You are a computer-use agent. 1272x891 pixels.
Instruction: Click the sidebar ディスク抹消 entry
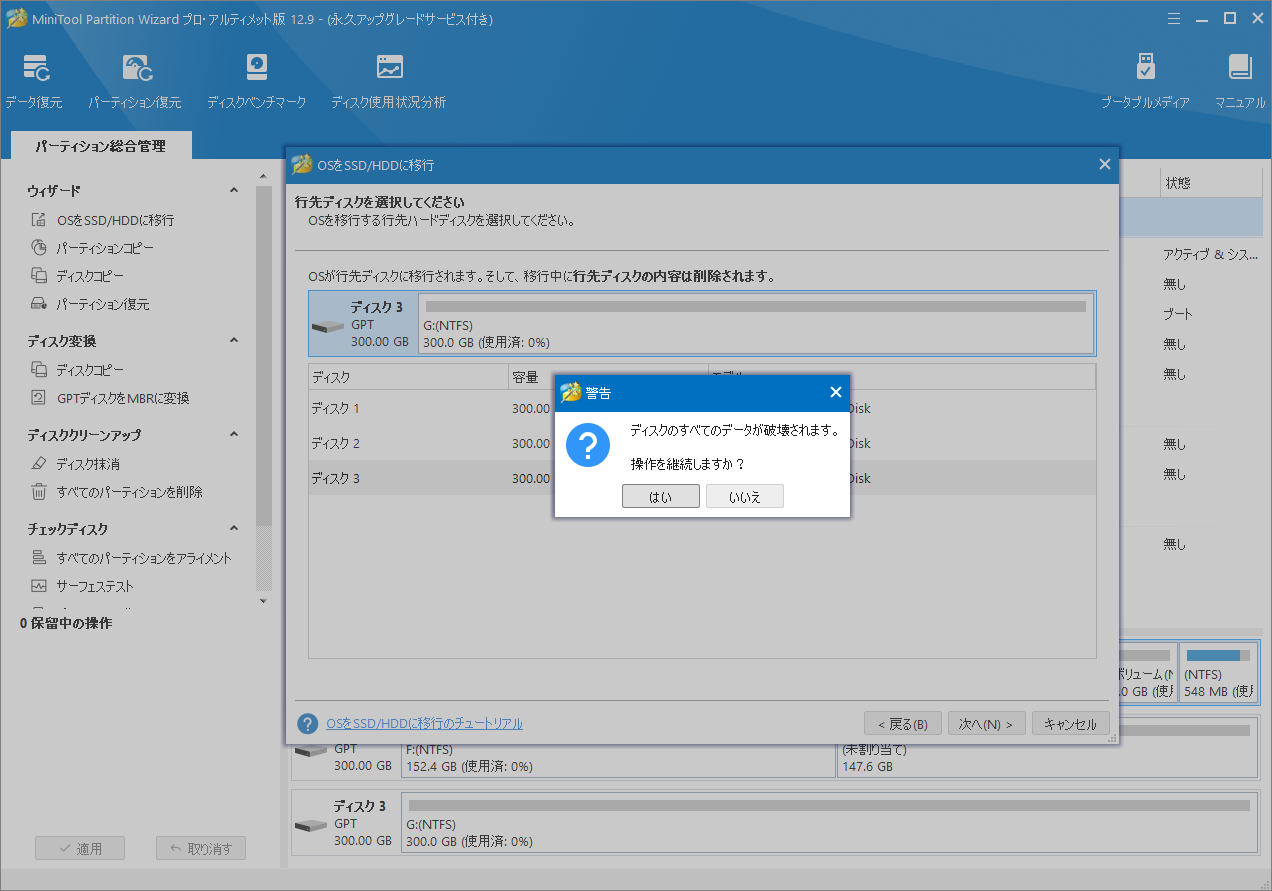click(88, 464)
